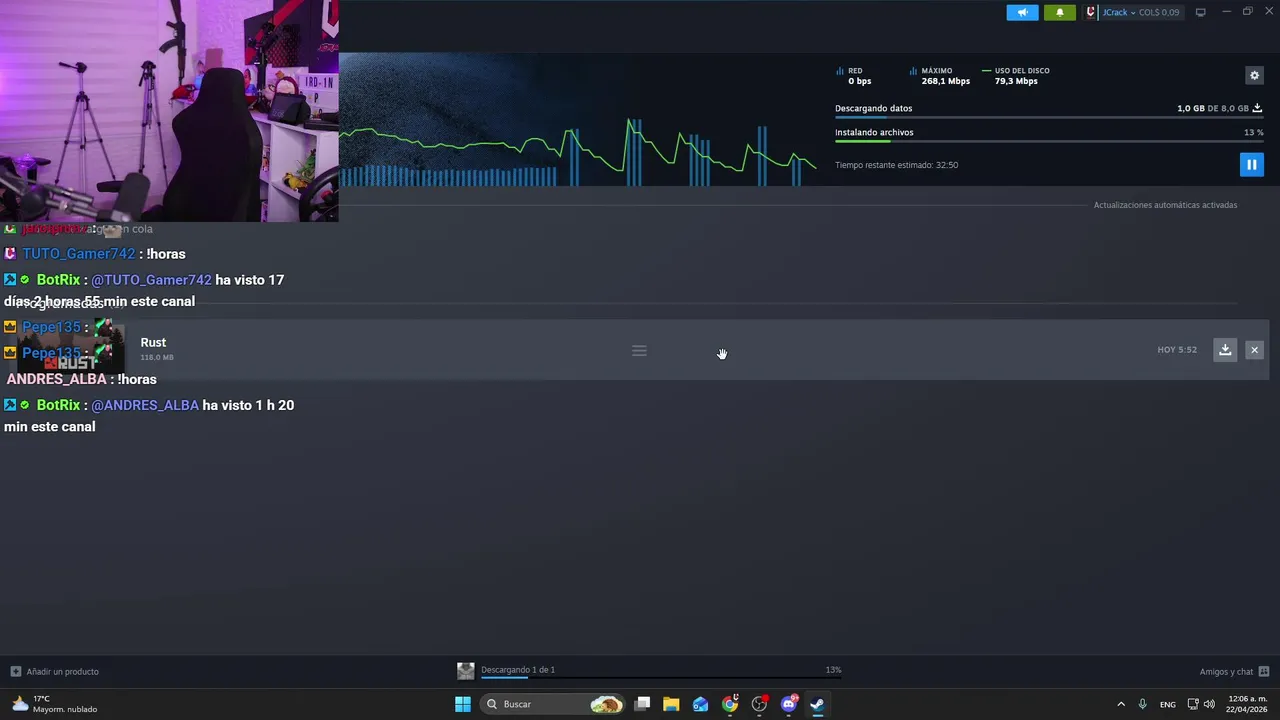
Task: Click the Instalando archivos progress bar
Action: 1049,142
